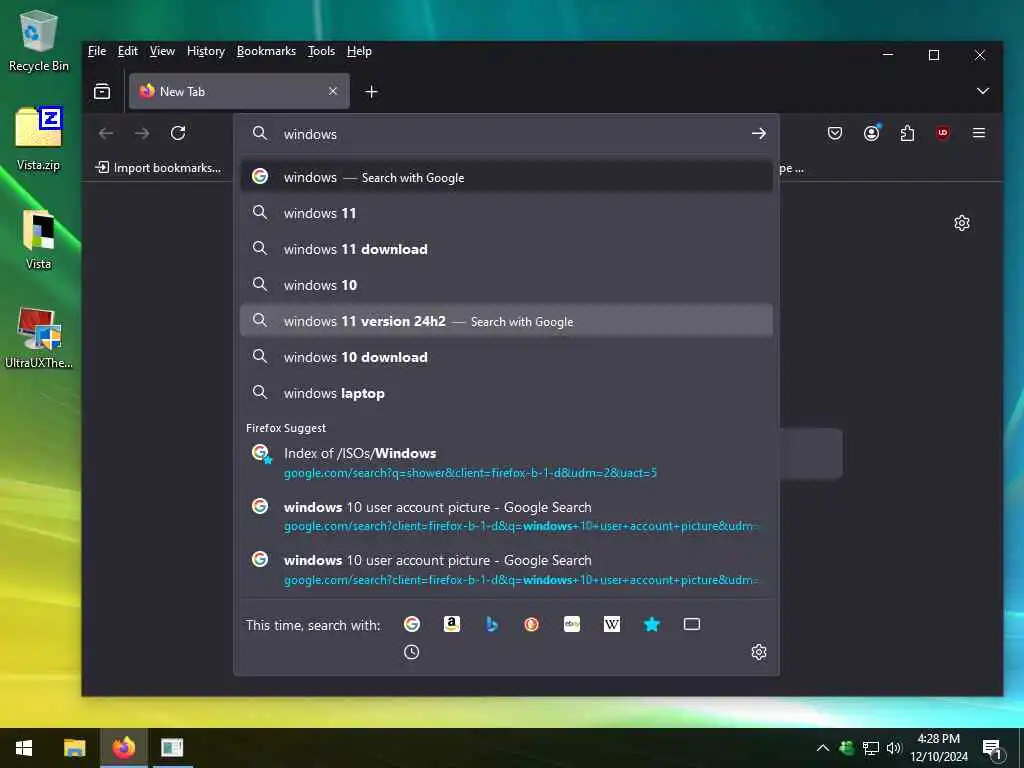Choose 'windows 11 version 24h2' suggestion
Image resolution: width=1024 pixels, height=768 pixels.
pos(506,321)
